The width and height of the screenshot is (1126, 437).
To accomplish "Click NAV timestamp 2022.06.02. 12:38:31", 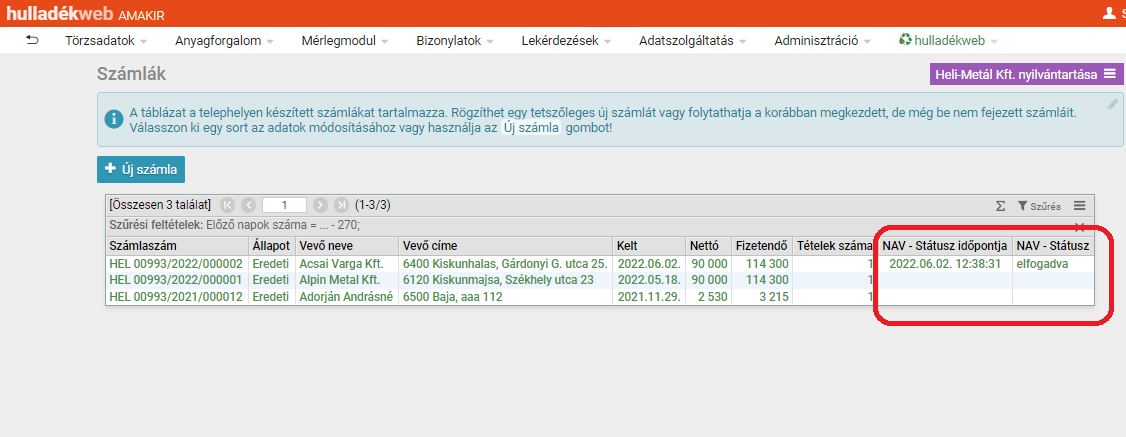I will [x=945, y=263].
